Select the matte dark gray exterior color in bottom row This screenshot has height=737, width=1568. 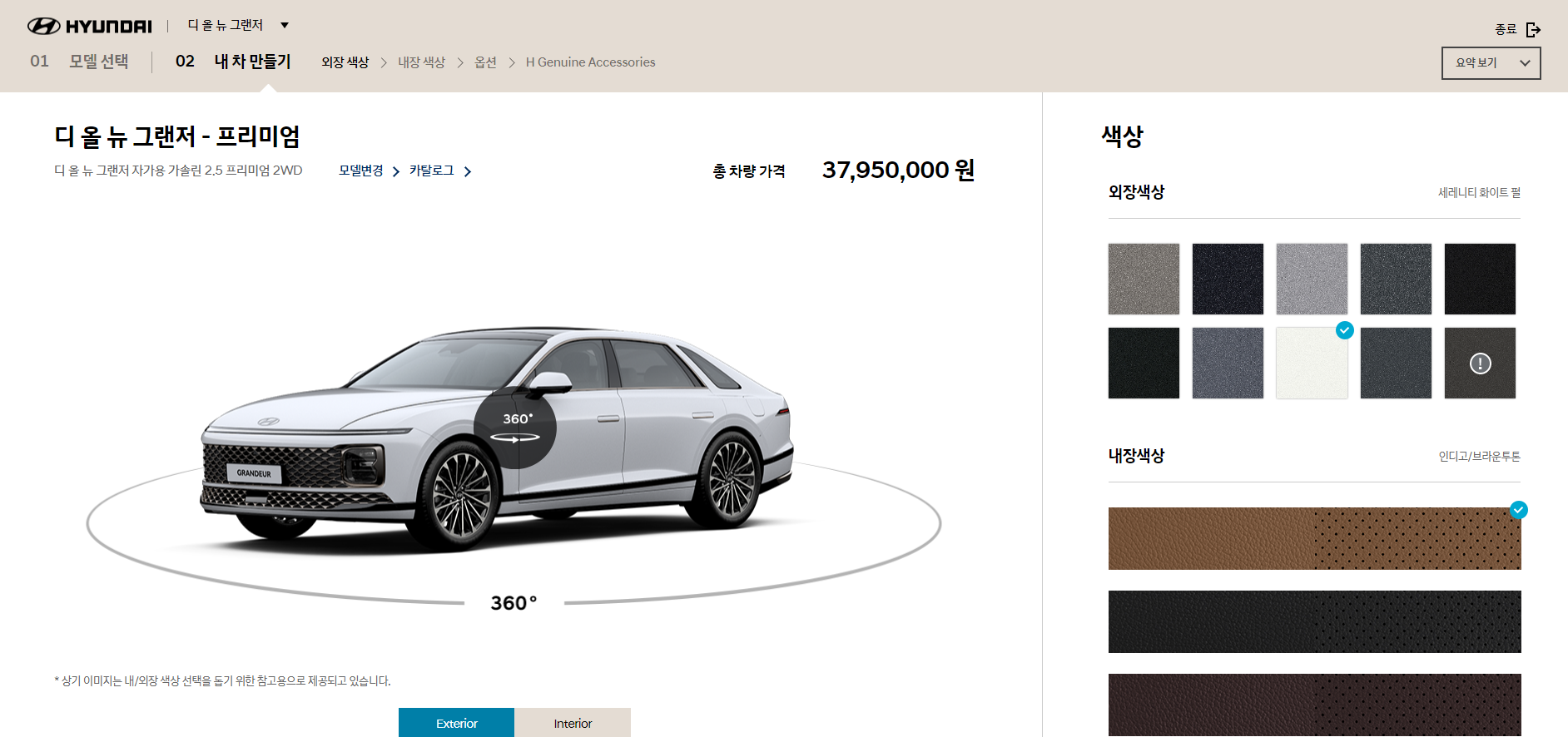[x=1396, y=363]
